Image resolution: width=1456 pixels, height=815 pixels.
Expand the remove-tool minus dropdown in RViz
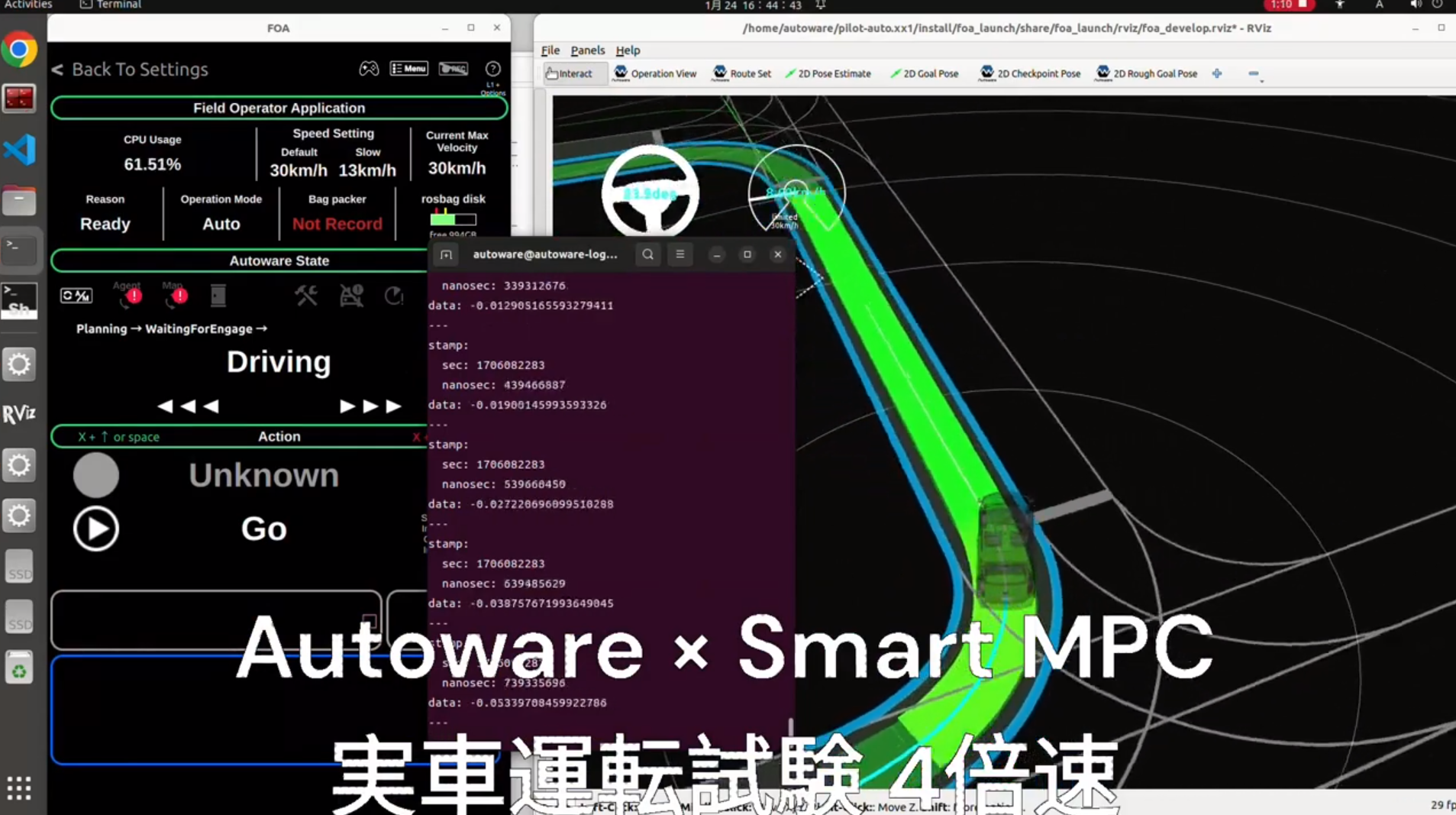point(1254,74)
